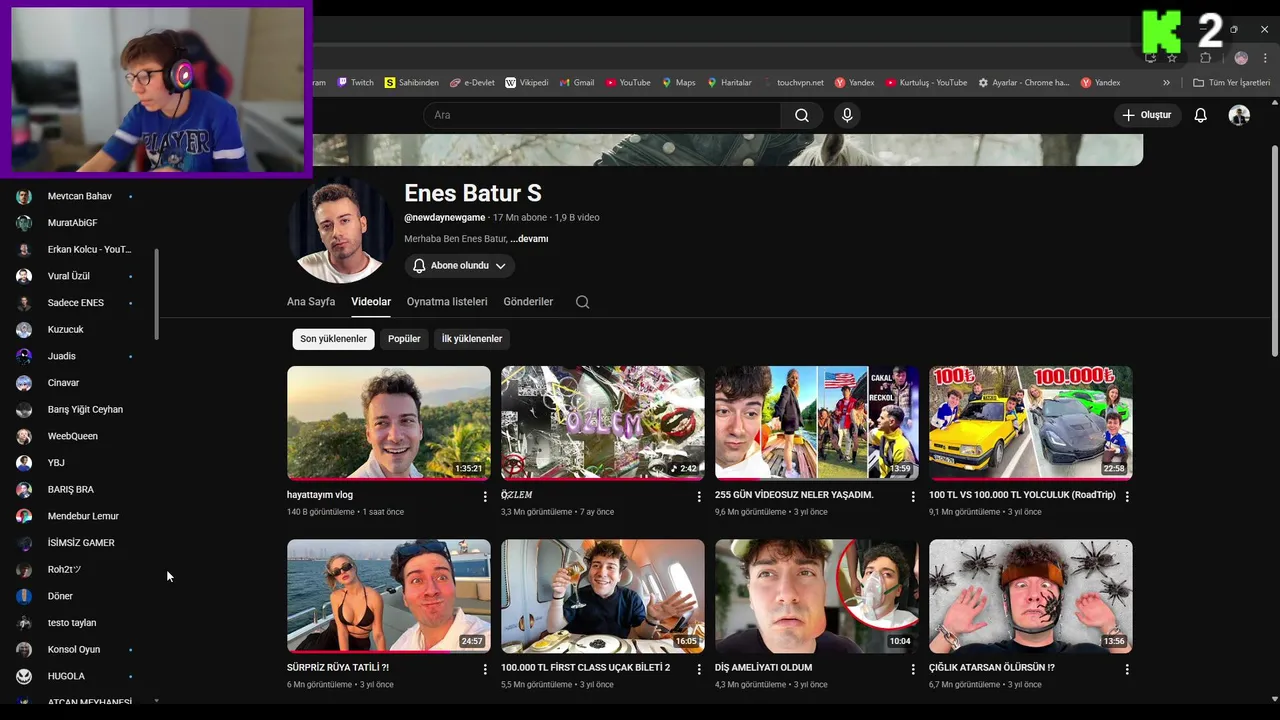Click the Oluştur create button
1280x720 pixels.
click(x=1147, y=115)
